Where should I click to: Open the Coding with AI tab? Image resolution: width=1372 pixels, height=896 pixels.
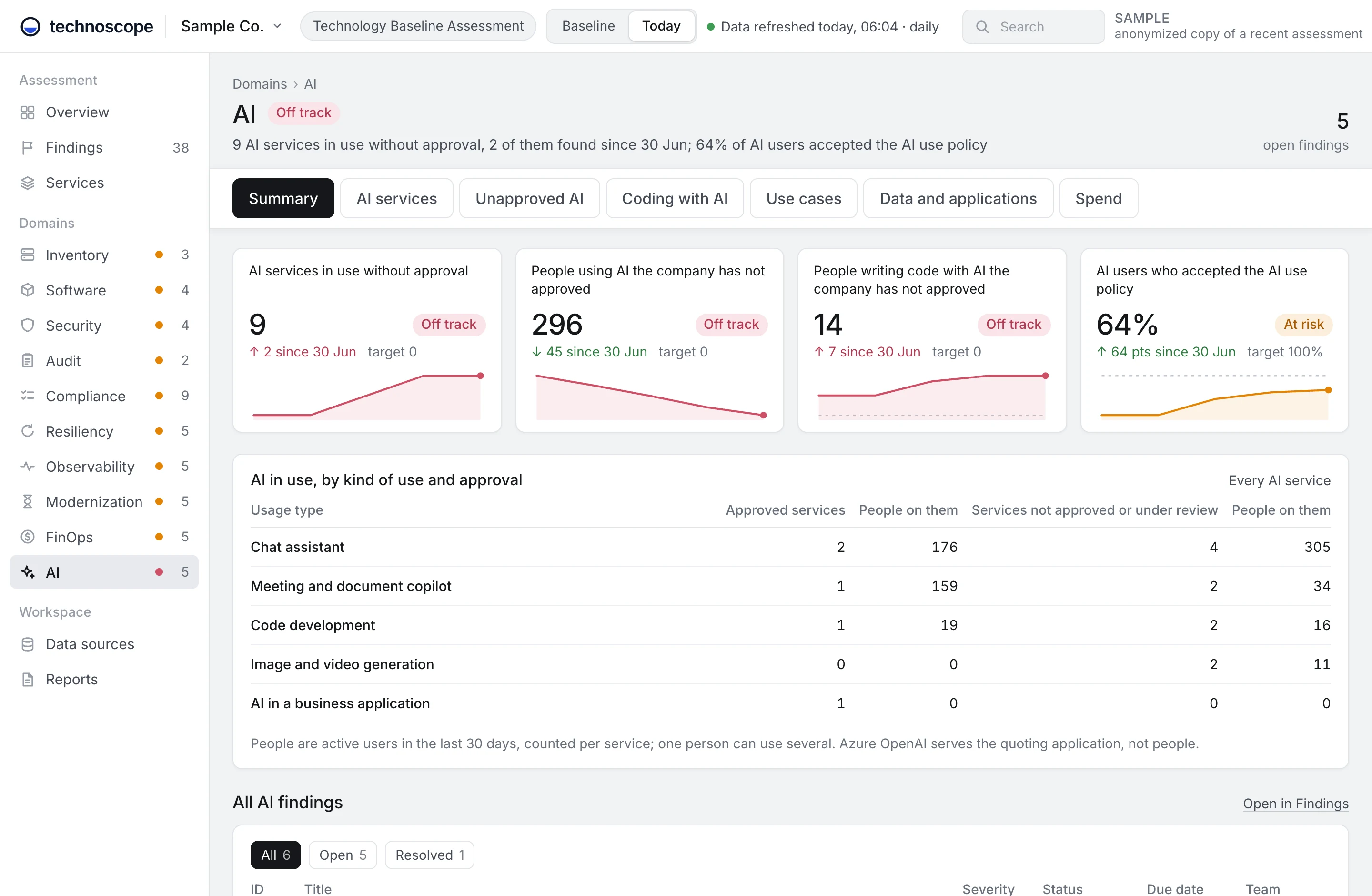[x=675, y=198]
